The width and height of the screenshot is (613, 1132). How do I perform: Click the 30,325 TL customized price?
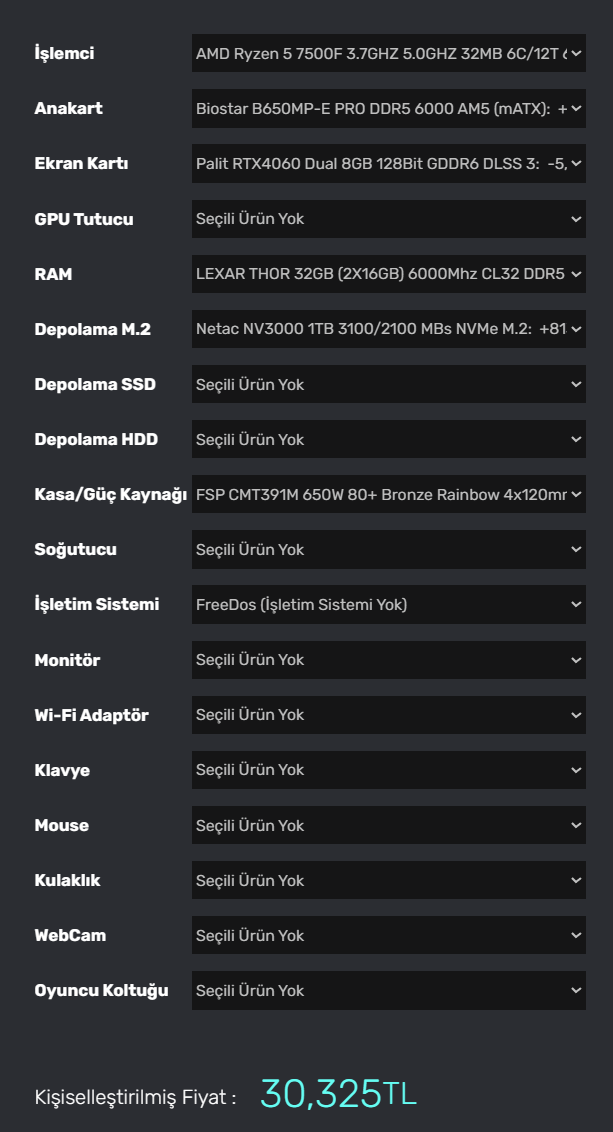click(338, 1094)
